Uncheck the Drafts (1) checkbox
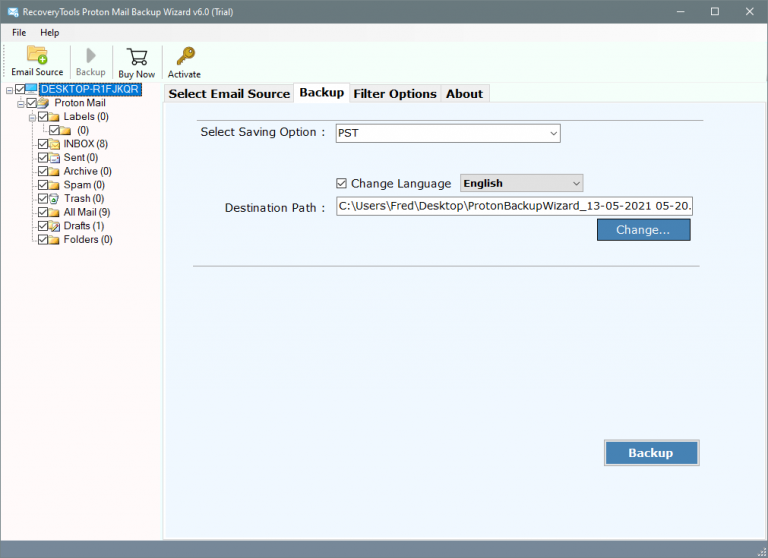This screenshot has width=768, height=558. click(x=43, y=226)
